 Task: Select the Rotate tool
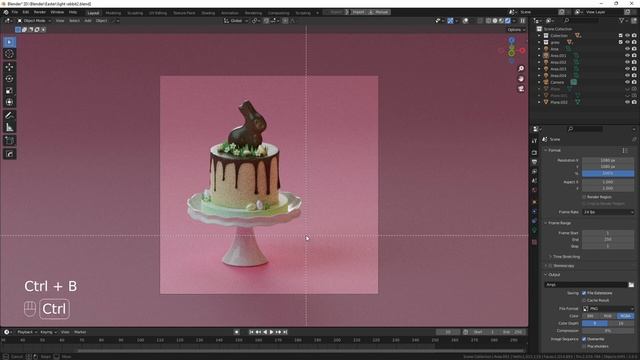pos(9,79)
